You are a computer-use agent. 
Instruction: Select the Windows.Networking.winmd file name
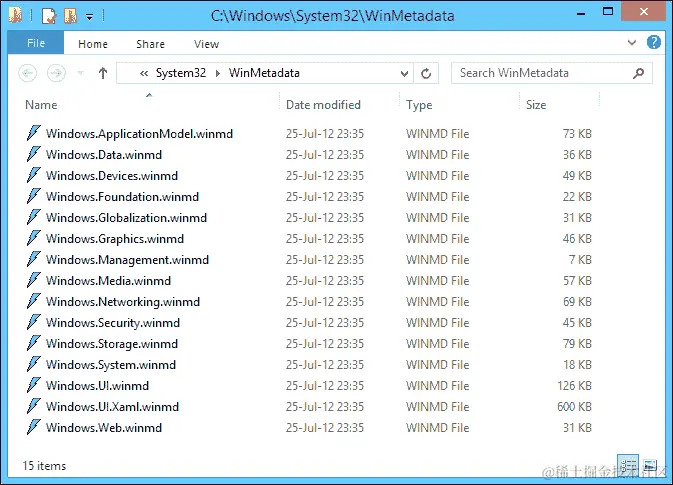pos(123,302)
